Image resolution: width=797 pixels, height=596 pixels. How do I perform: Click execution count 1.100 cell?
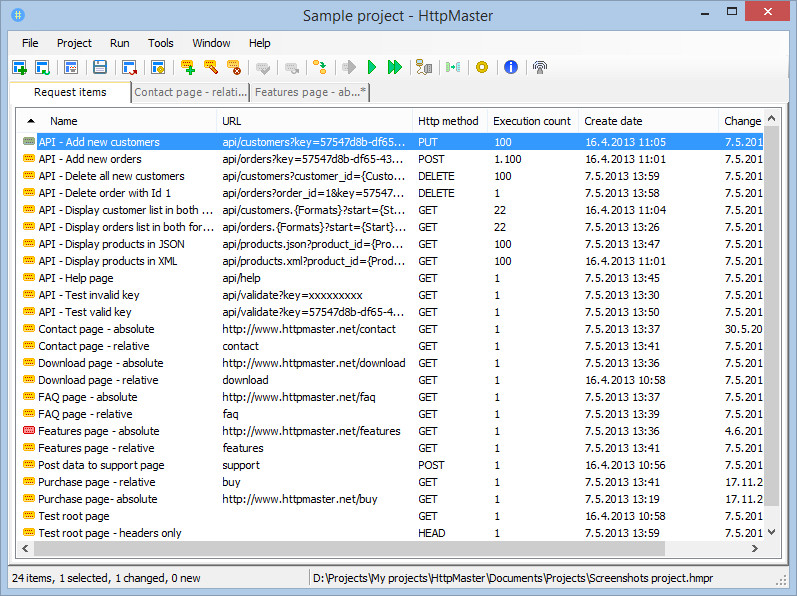[508, 159]
